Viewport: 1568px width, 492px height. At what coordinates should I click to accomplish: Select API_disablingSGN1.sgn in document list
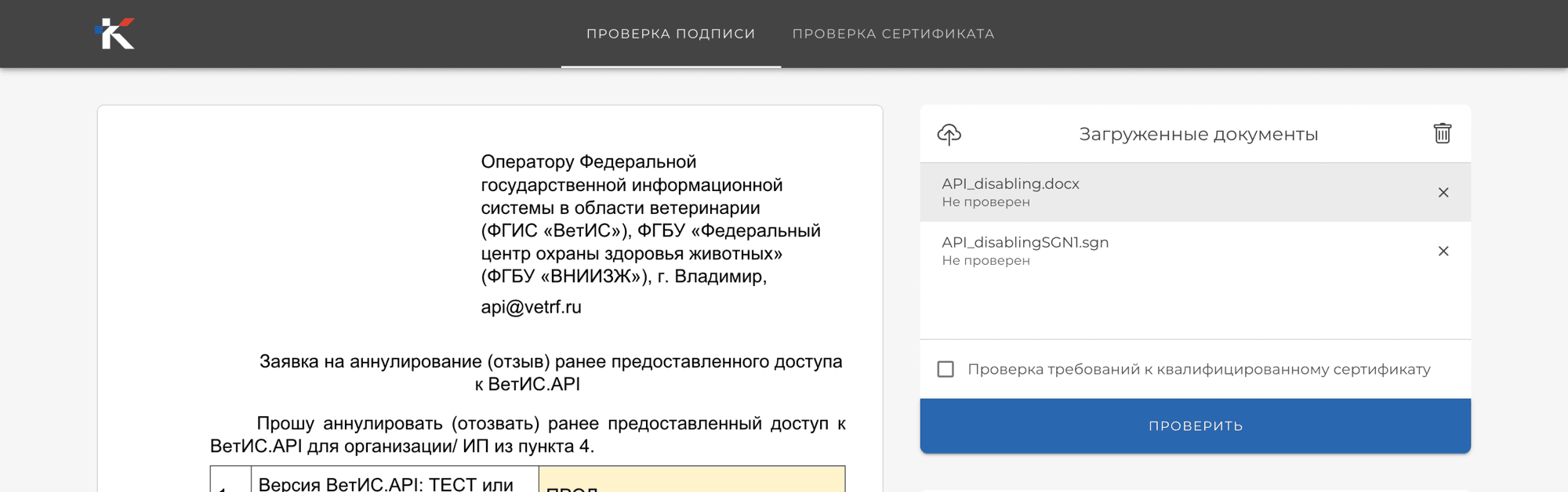pyautogui.click(x=1195, y=251)
